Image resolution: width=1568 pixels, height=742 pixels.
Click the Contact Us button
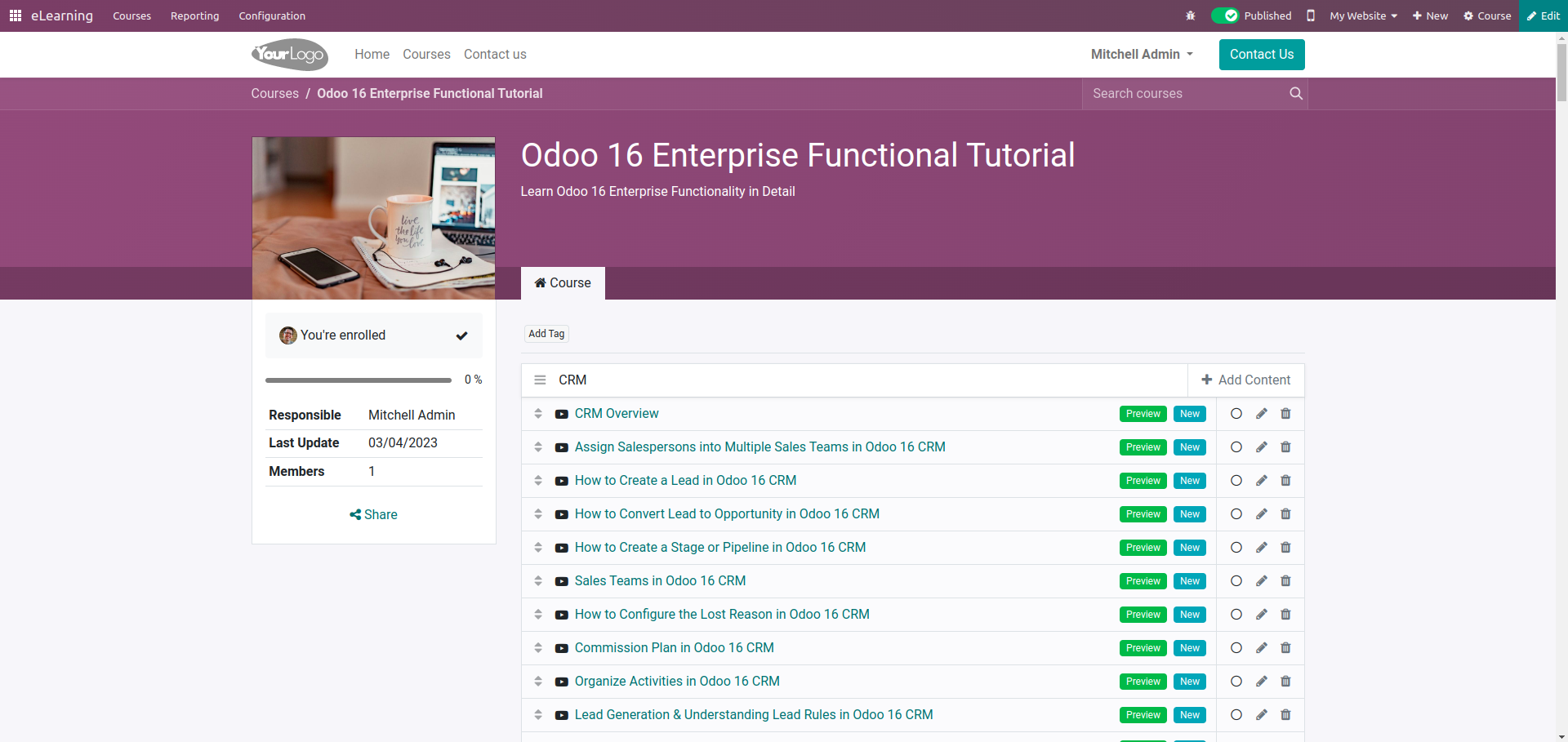pyautogui.click(x=1261, y=55)
